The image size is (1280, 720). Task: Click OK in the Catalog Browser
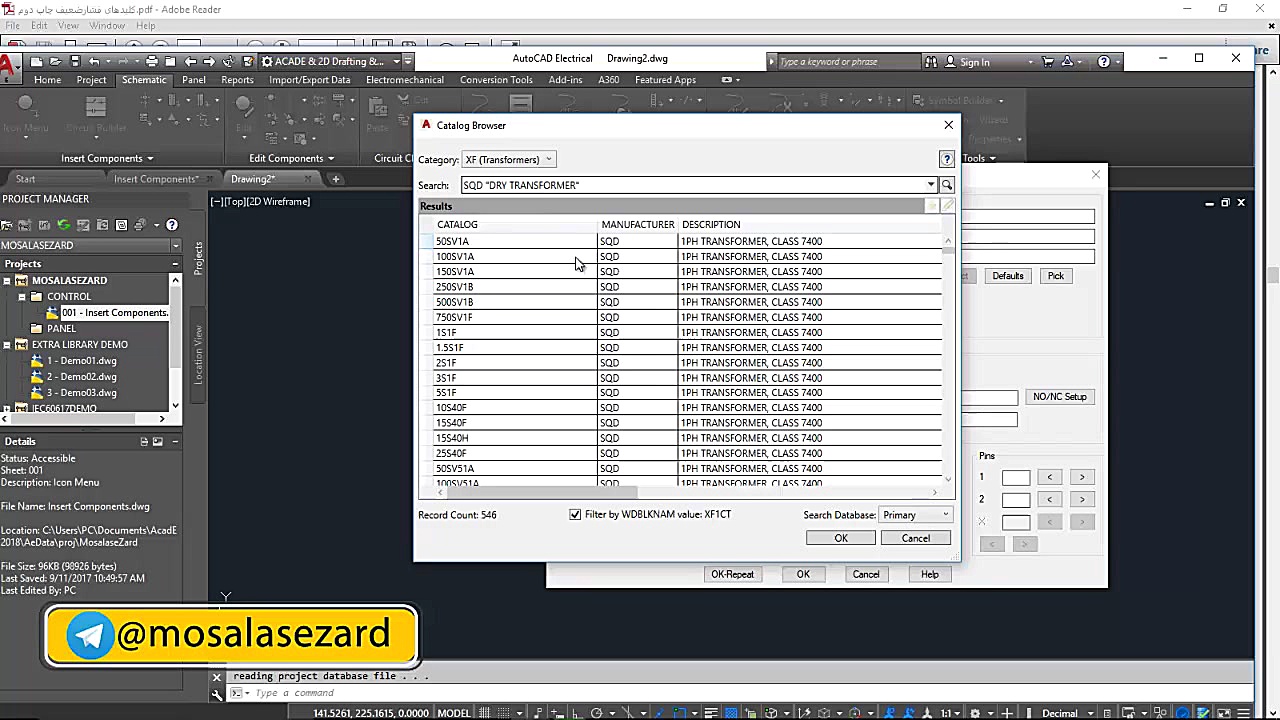pos(841,538)
